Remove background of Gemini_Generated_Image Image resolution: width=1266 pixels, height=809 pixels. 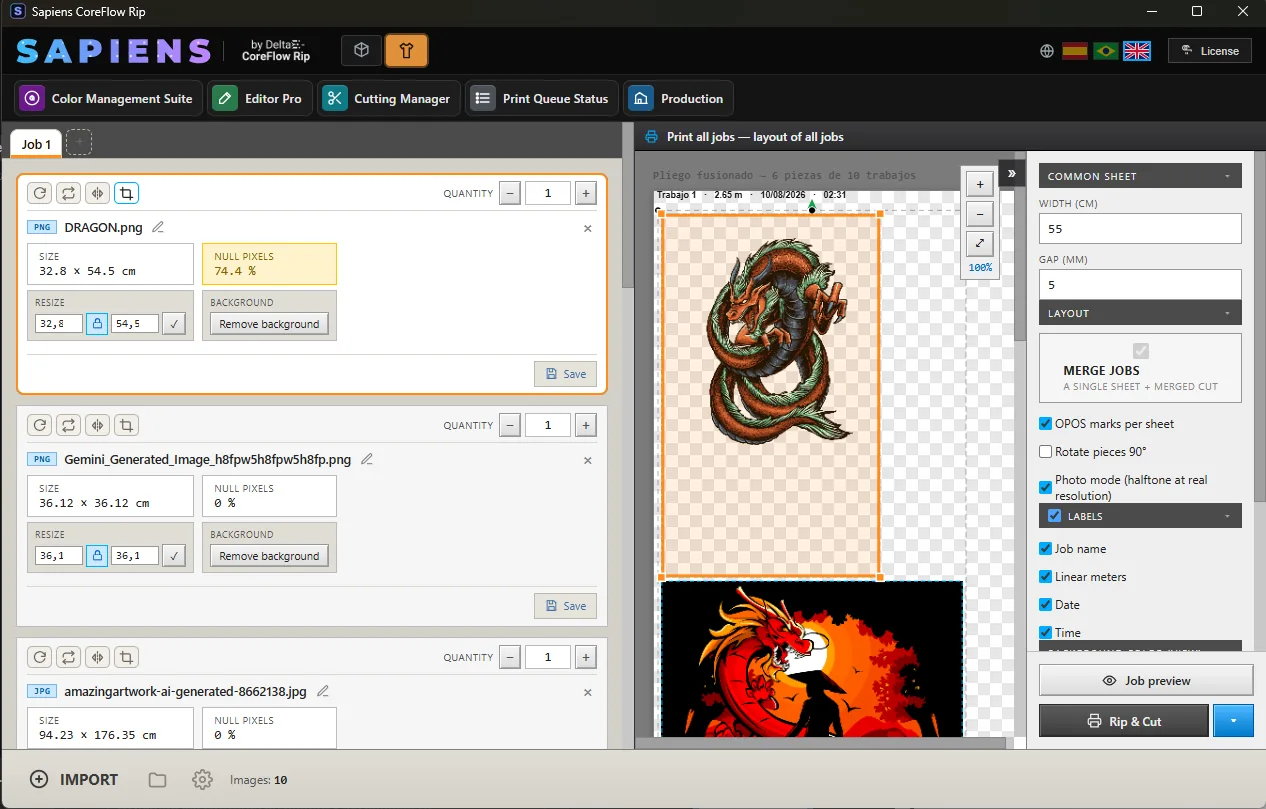click(x=269, y=556)
